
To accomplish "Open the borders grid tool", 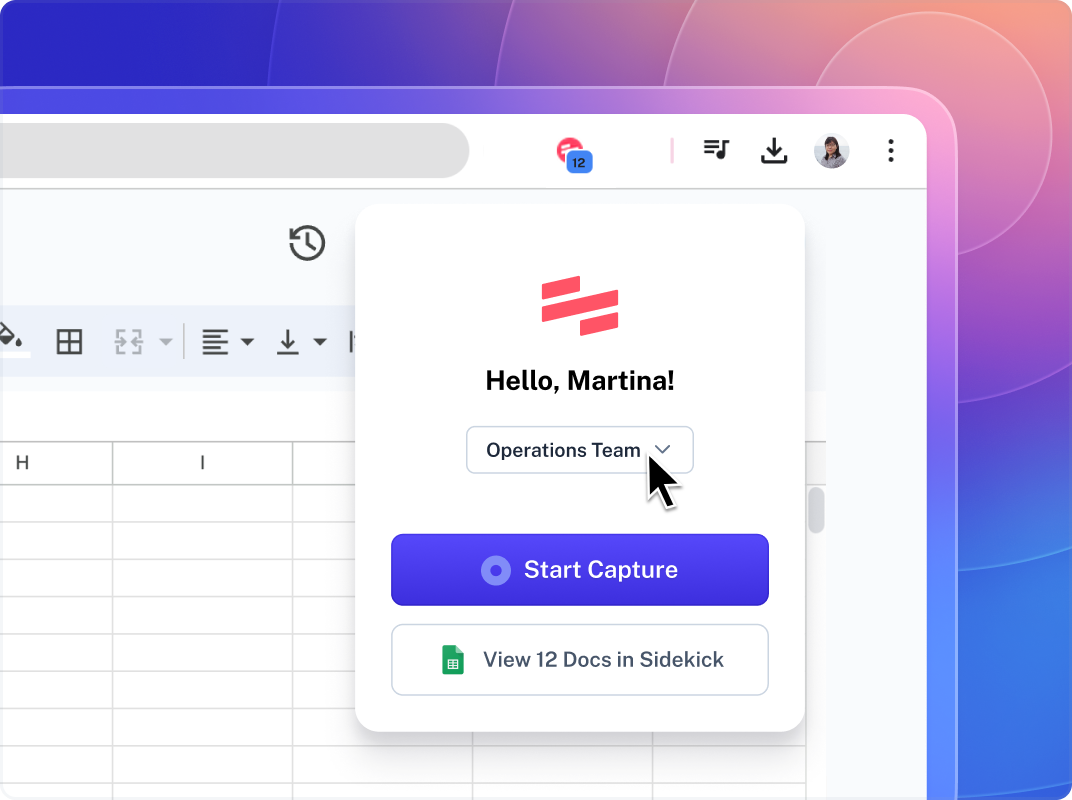I will (69, 341).
